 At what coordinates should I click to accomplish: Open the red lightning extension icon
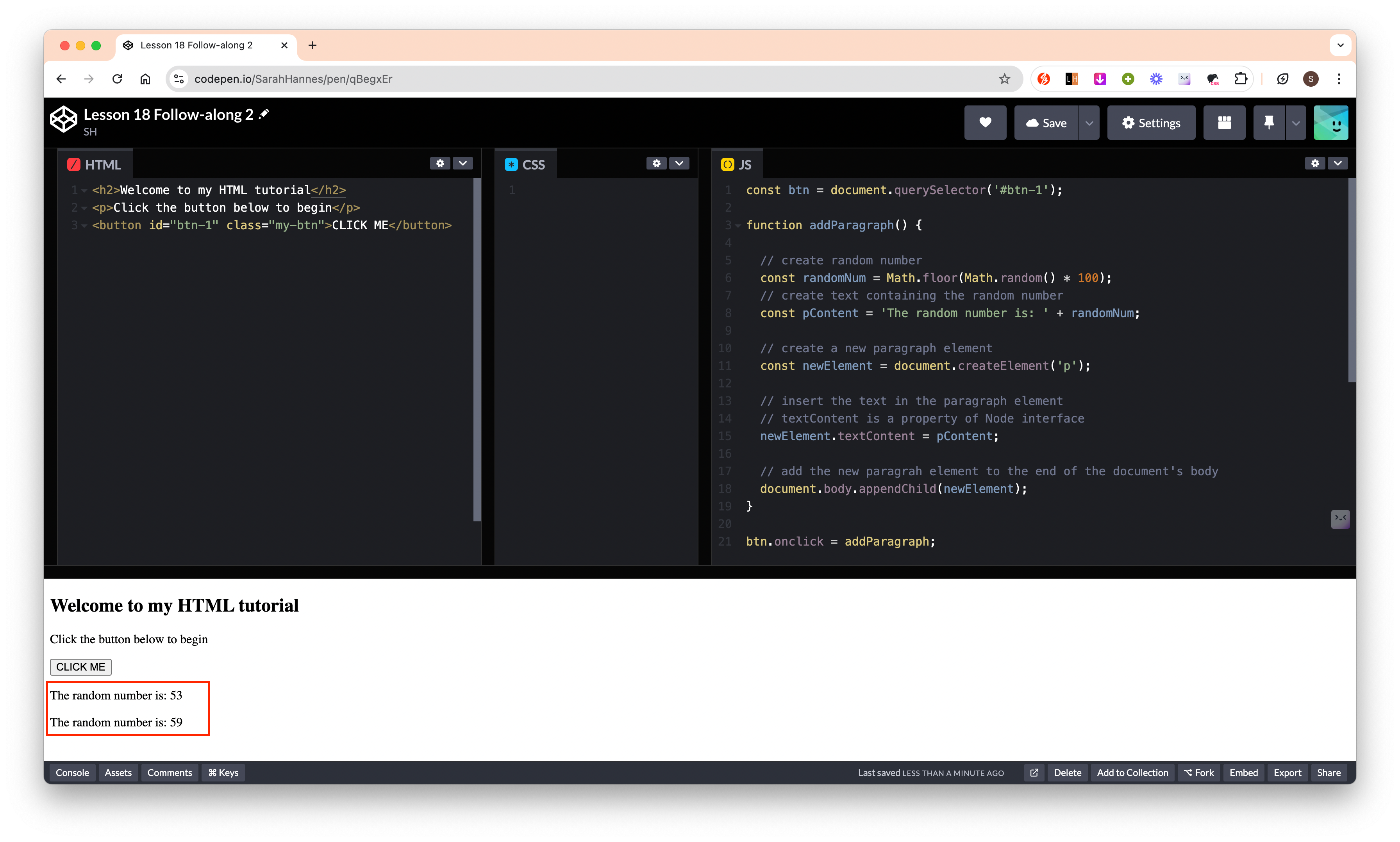tap(1044, 79)
